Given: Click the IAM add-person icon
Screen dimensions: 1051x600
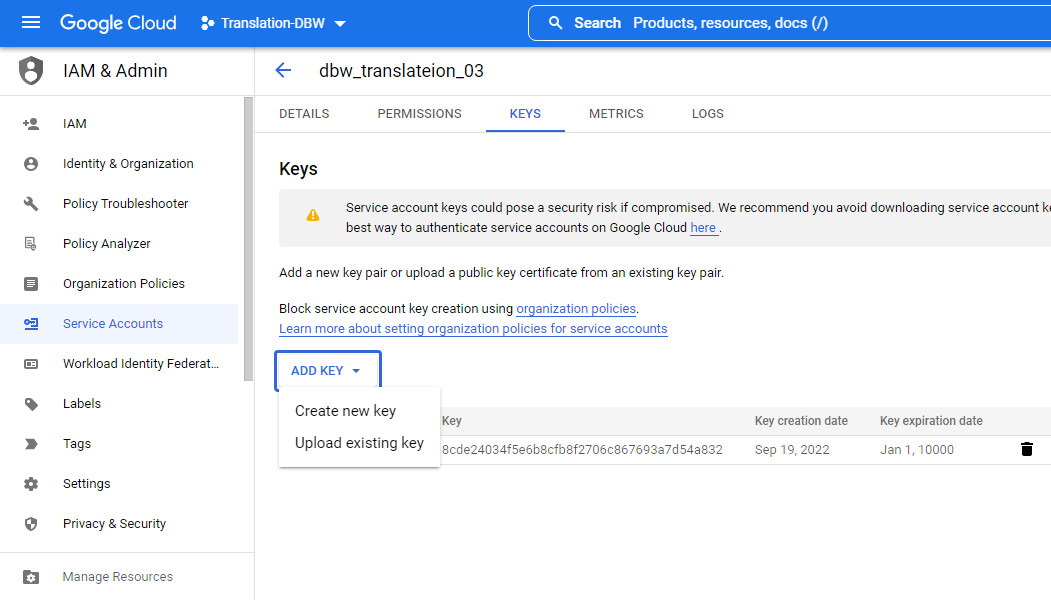Looking at the screenshot, I should point(31,123).
